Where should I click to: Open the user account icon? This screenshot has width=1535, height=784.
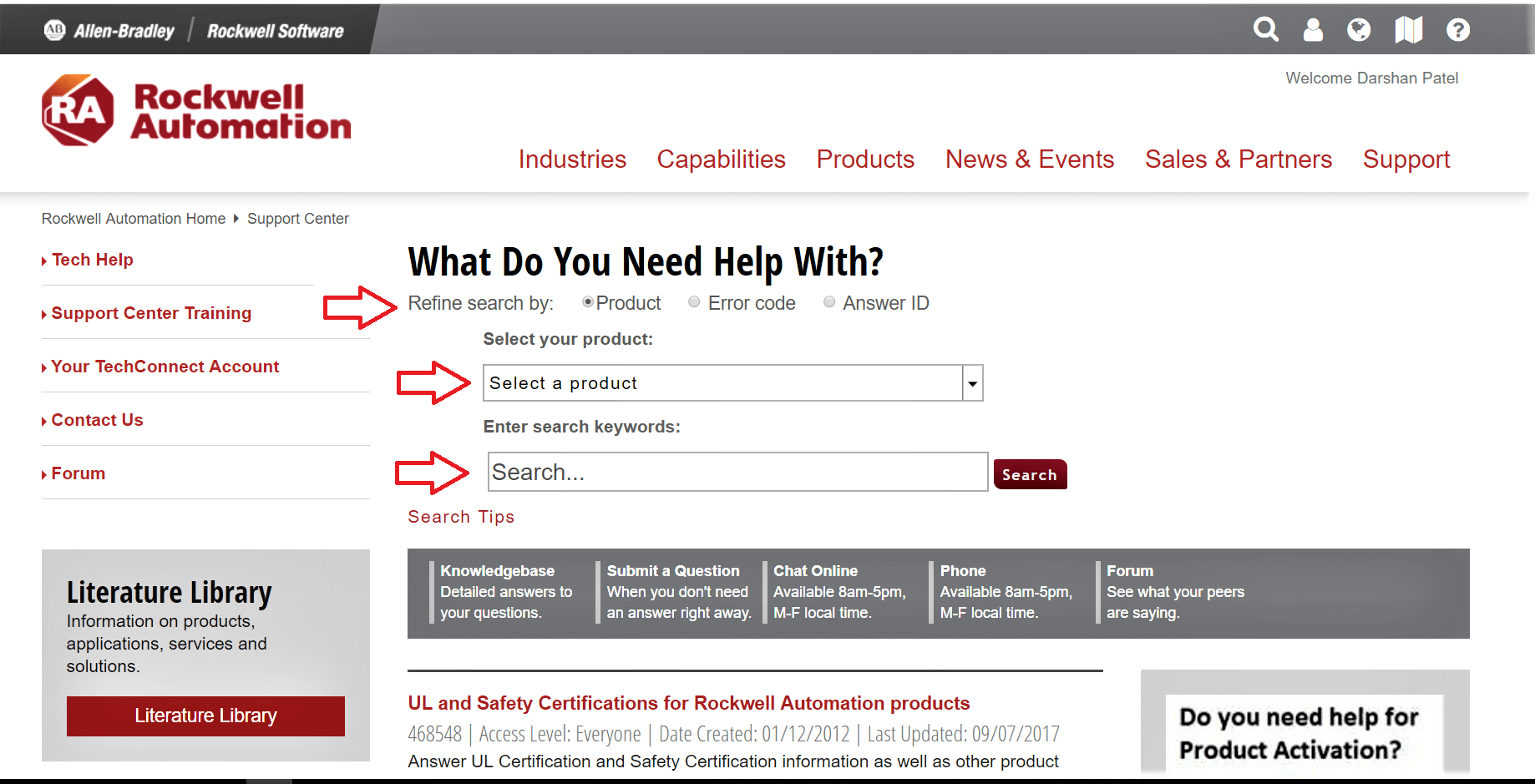pos(1313,30)
